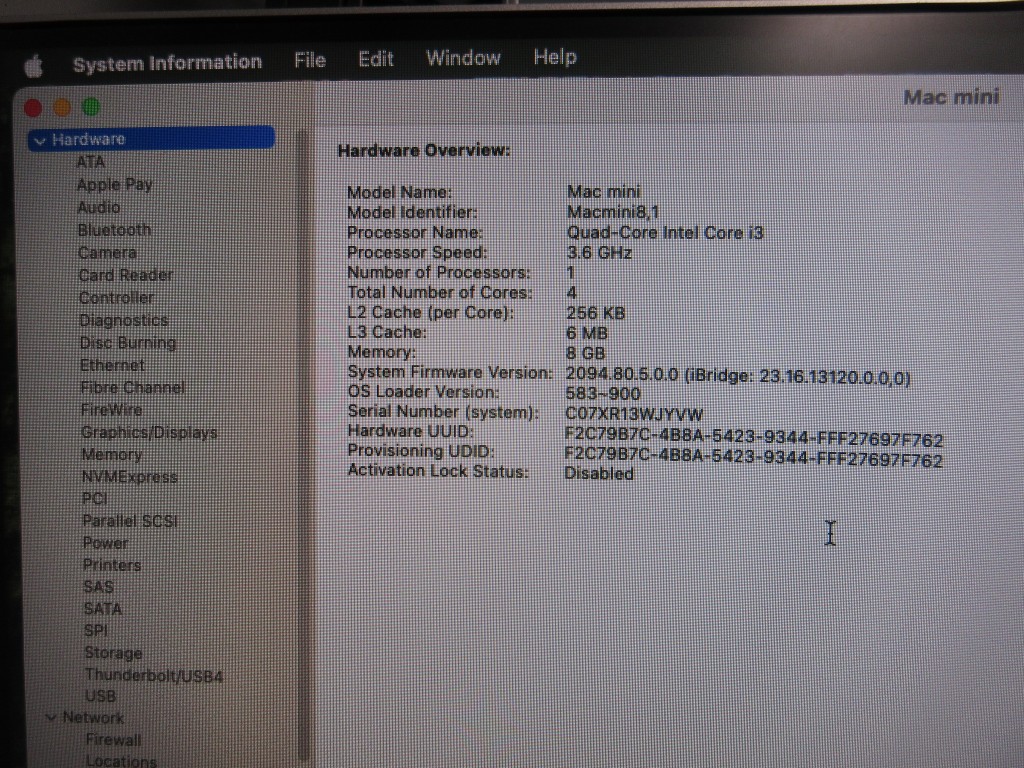1024x768 pixels.
Task: Open the Help menu
Action: tap(554, 57)
